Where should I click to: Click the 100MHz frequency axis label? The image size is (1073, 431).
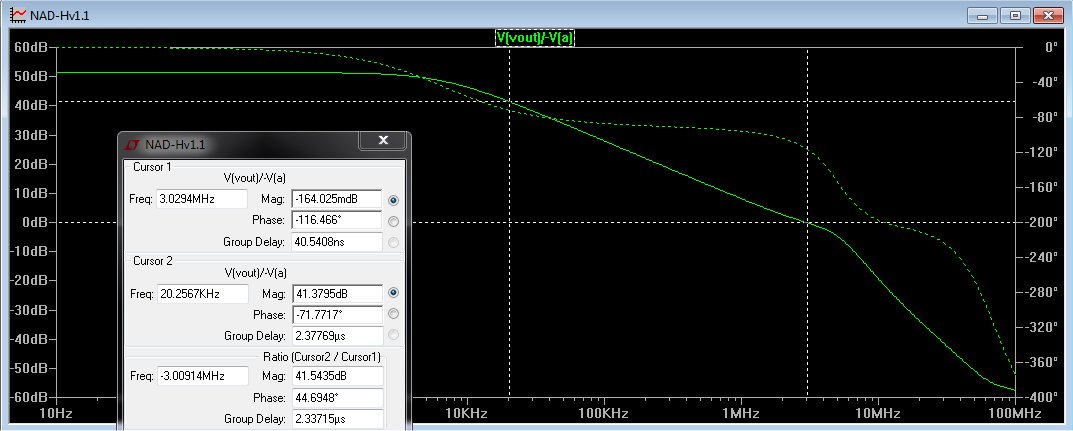coord(1013,414)
